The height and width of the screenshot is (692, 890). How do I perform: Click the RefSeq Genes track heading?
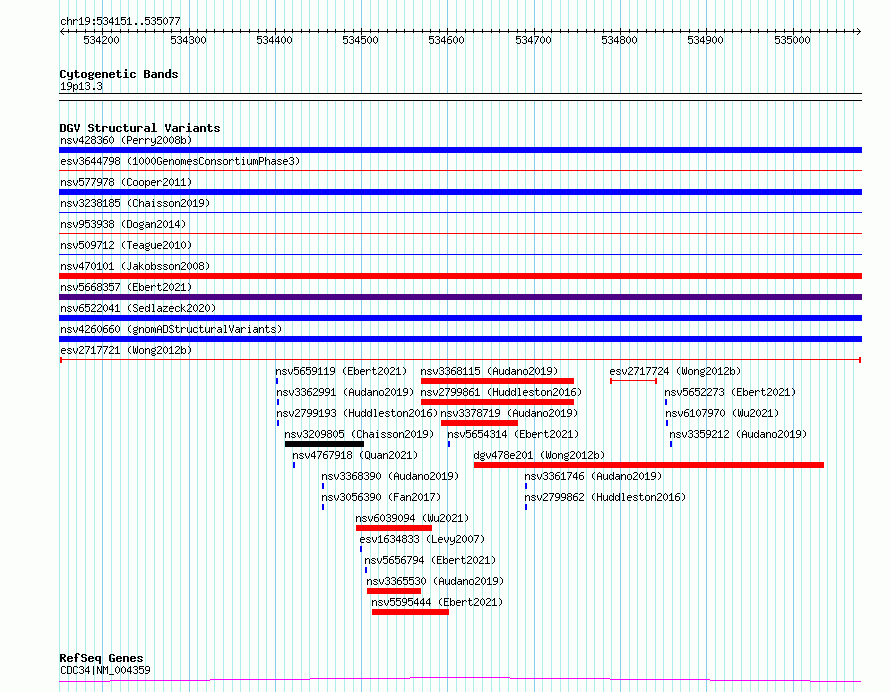tap(101, 658)
